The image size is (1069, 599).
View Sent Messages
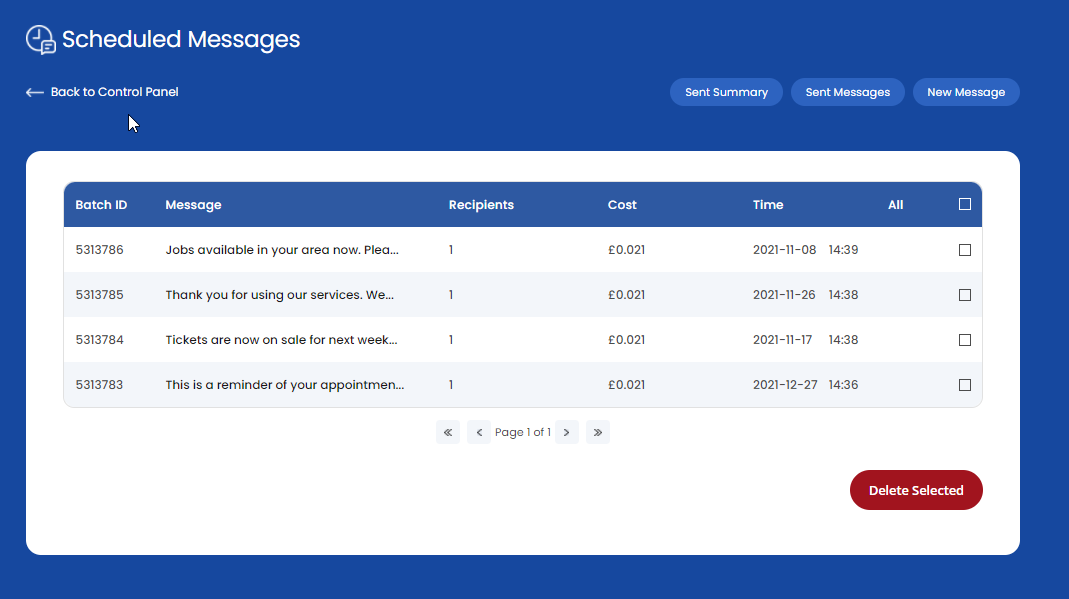(847, 92)
